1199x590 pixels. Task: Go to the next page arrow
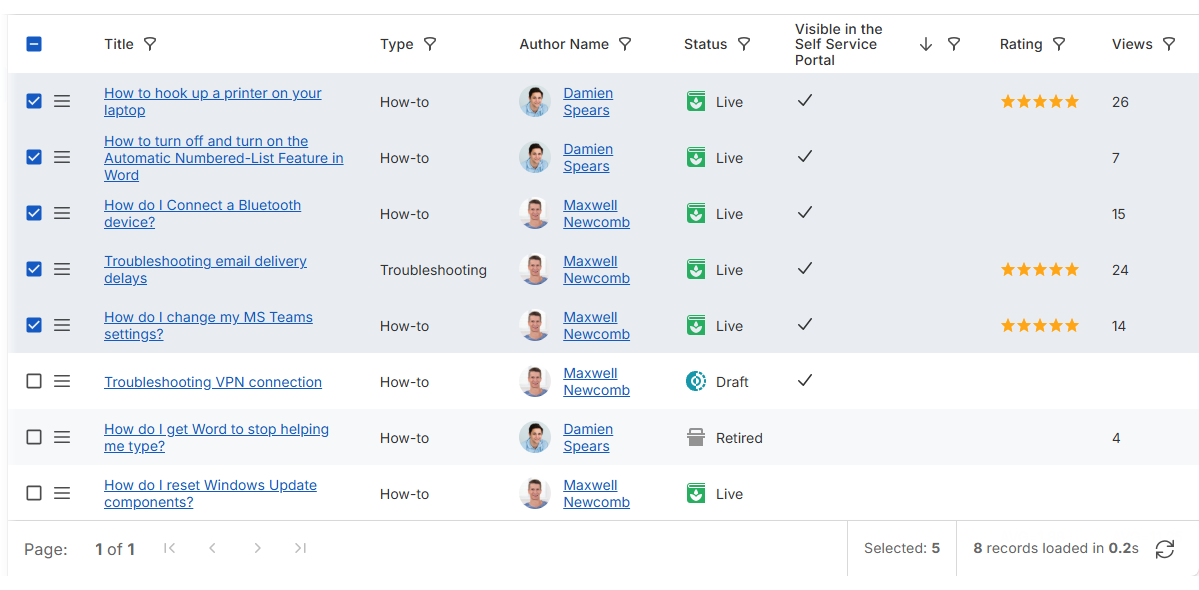258,548
